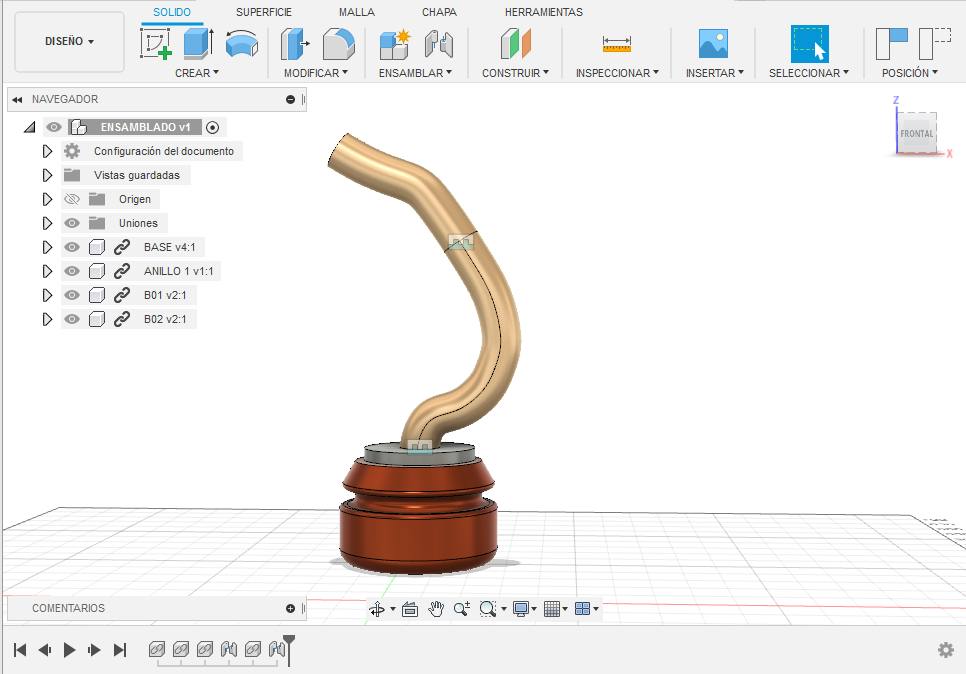966x674 pixels.
Task: Open the Display Settings icon
Action: click(521, 609)
